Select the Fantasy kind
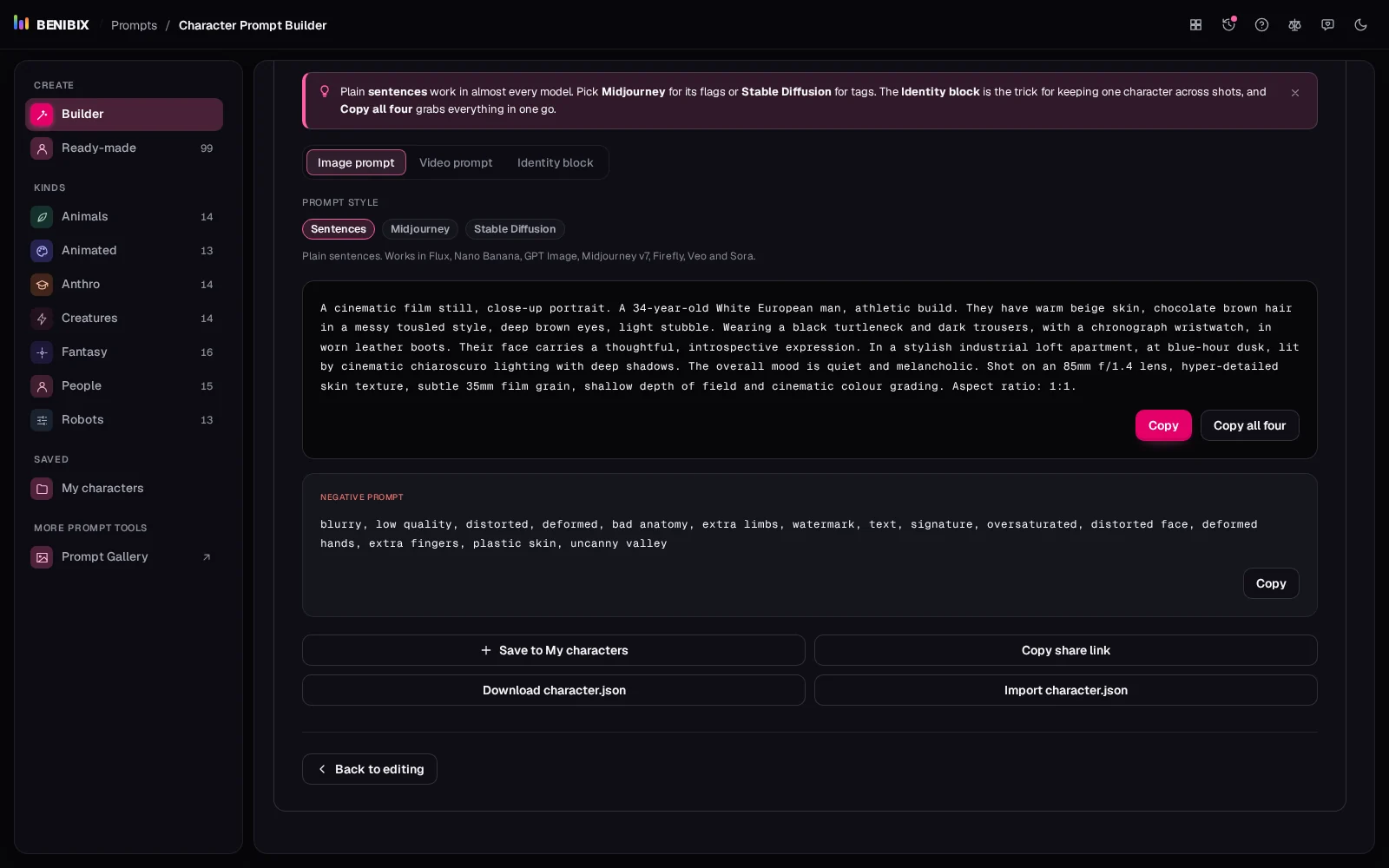 point(124,352)
